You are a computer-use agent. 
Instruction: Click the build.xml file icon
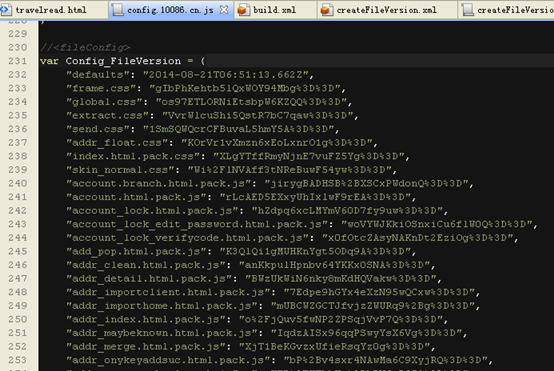[x=243, y=10]
